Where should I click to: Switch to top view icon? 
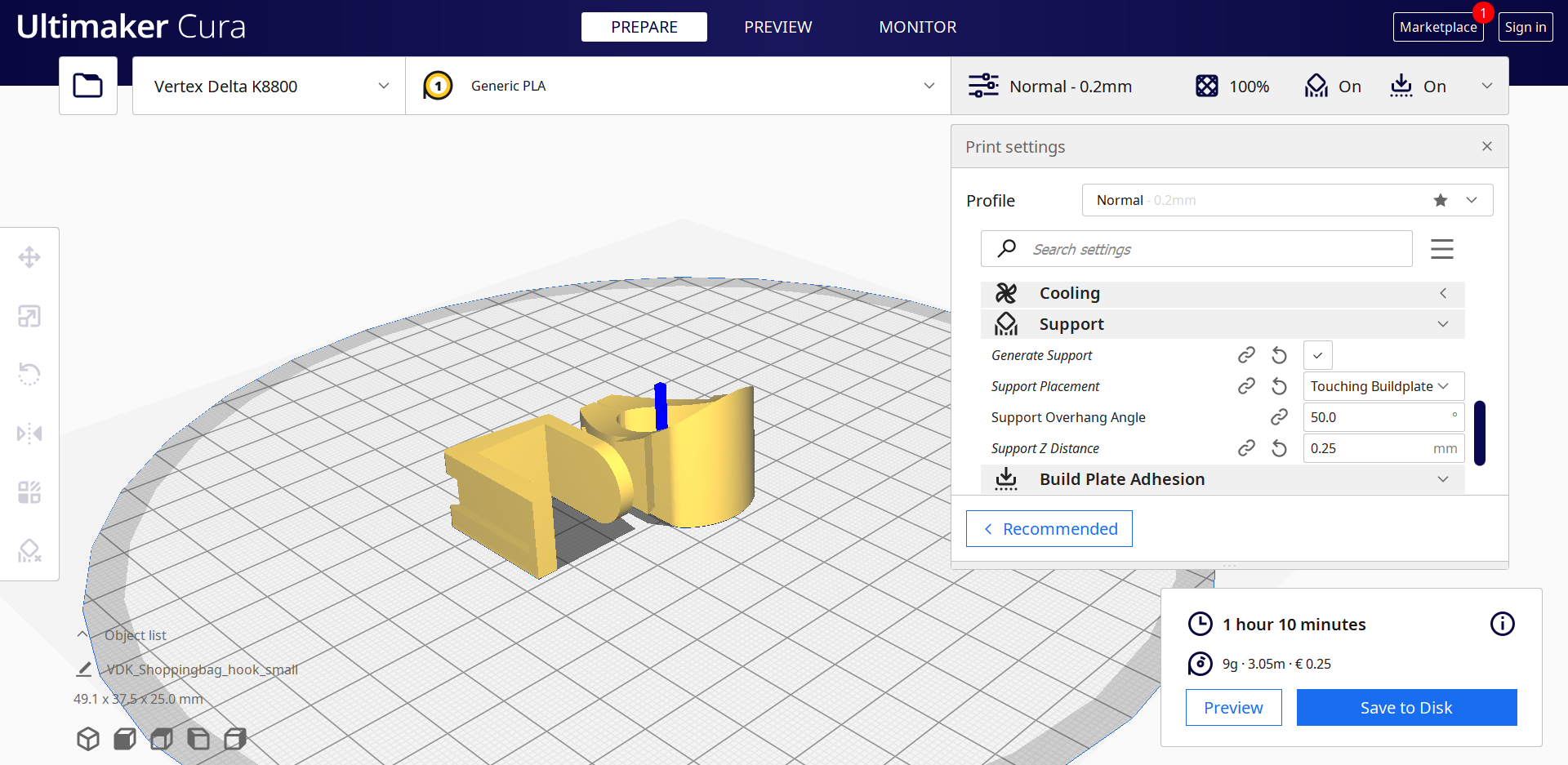coord(162,739)
